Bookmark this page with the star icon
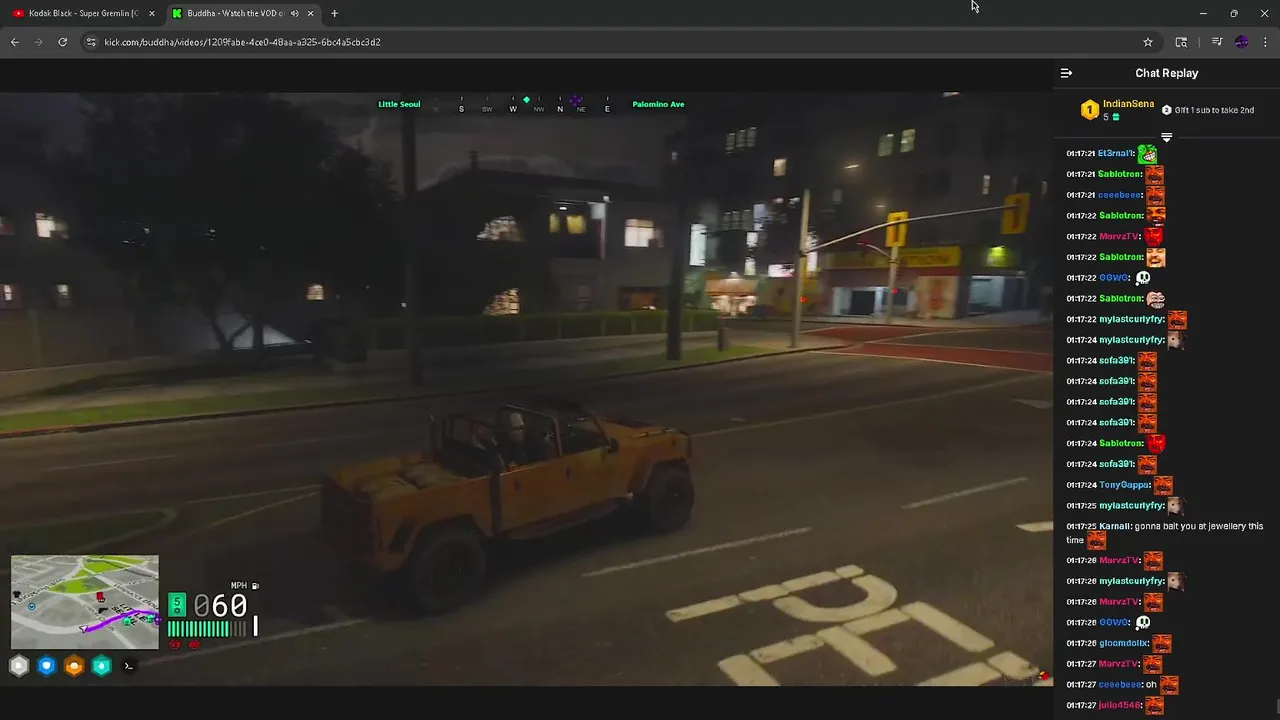This screenshot has width=1280, height=720. click(x=1148, y=42)
